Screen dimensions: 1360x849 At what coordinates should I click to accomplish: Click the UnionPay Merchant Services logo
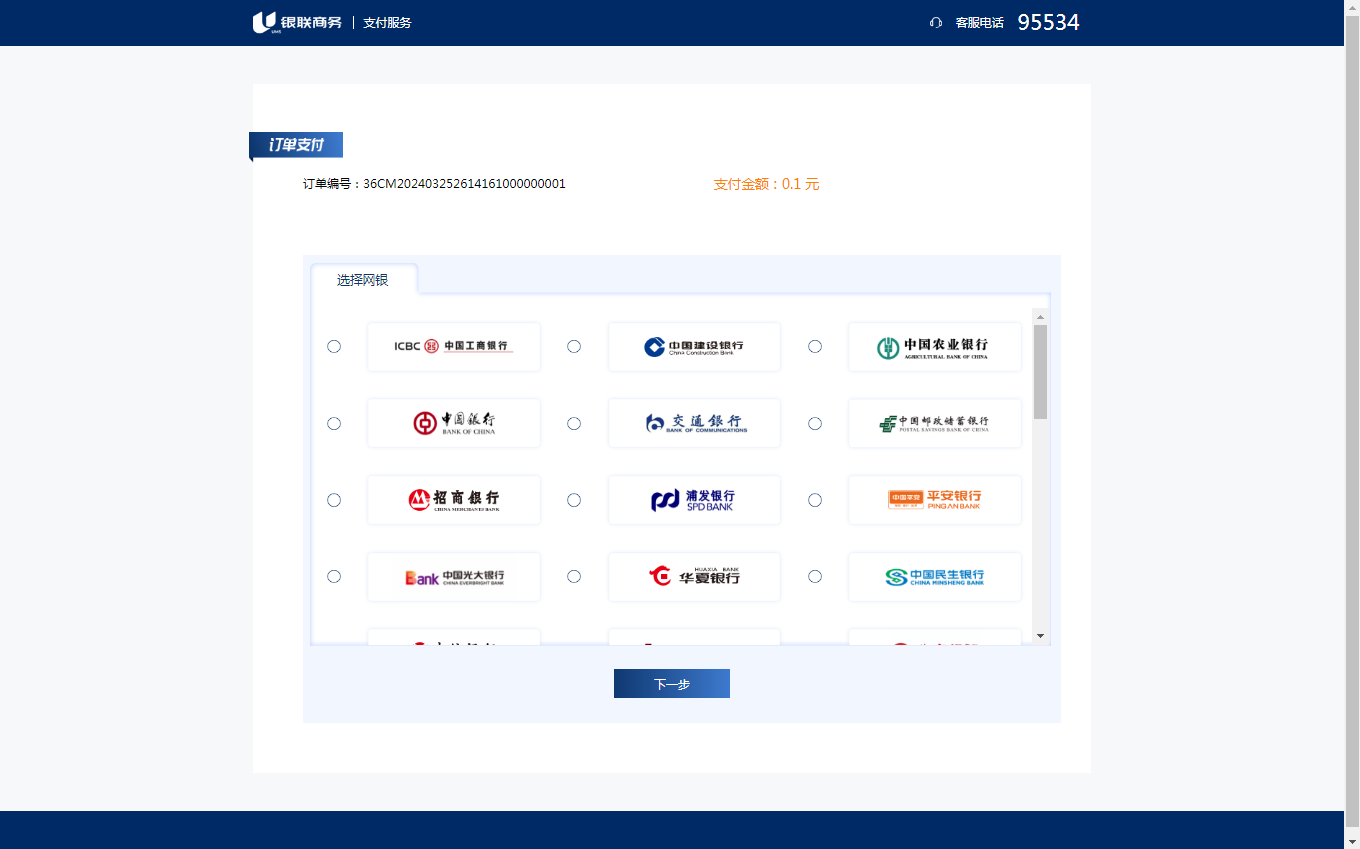coord(297,22)
